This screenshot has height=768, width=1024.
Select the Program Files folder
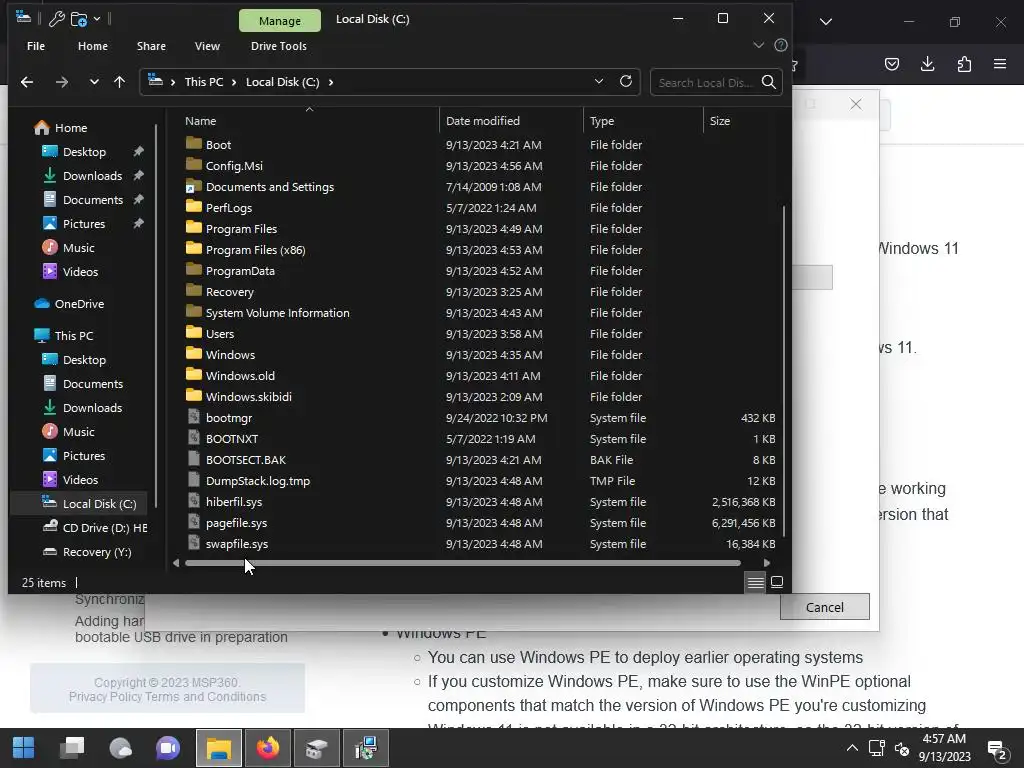241,229
